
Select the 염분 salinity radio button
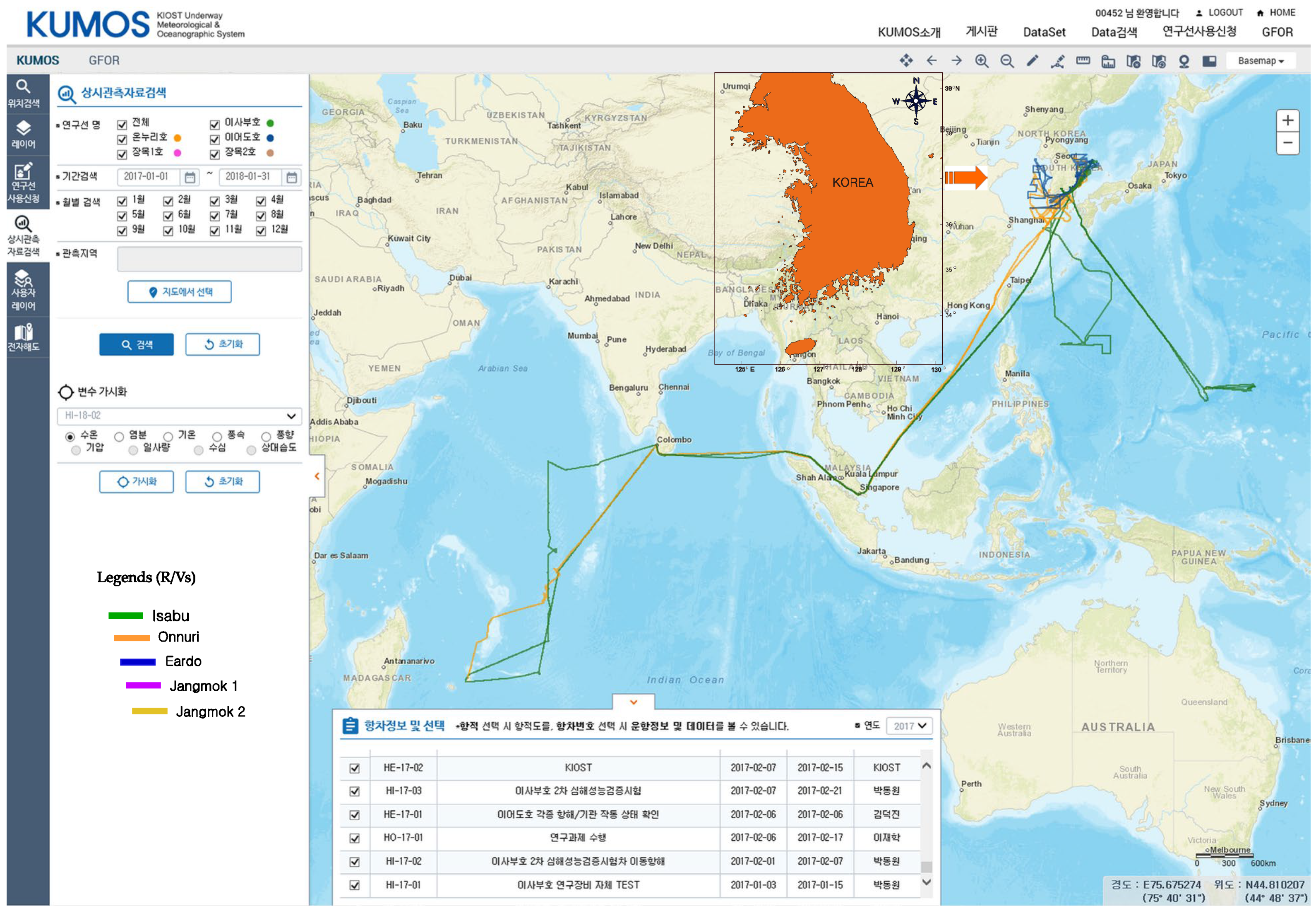[119, 437]
